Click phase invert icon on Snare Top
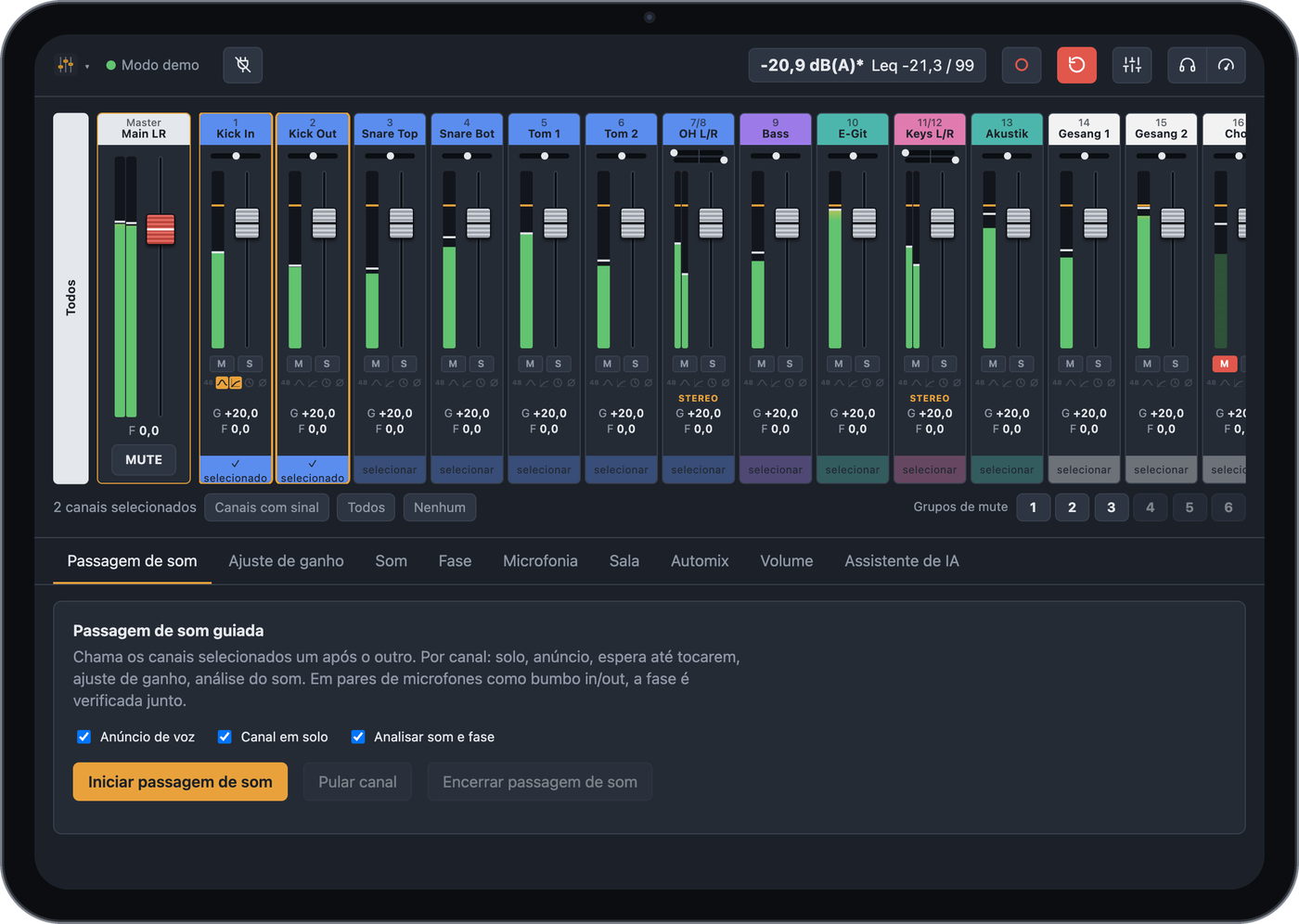This screenshot has width=1299, height=924. pos(417,383)
